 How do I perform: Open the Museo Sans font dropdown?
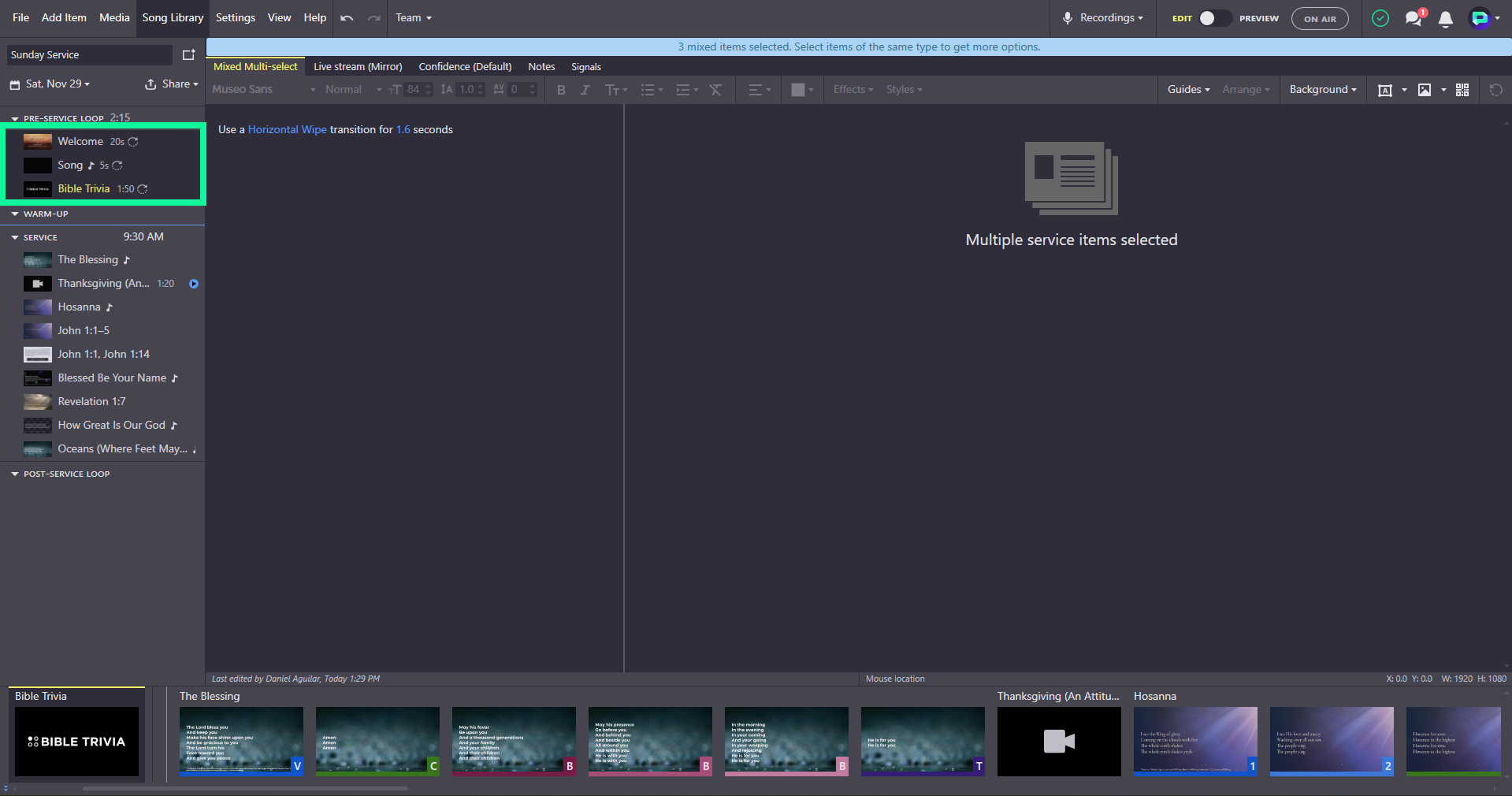pyautogui.click(x=264, y=90)
